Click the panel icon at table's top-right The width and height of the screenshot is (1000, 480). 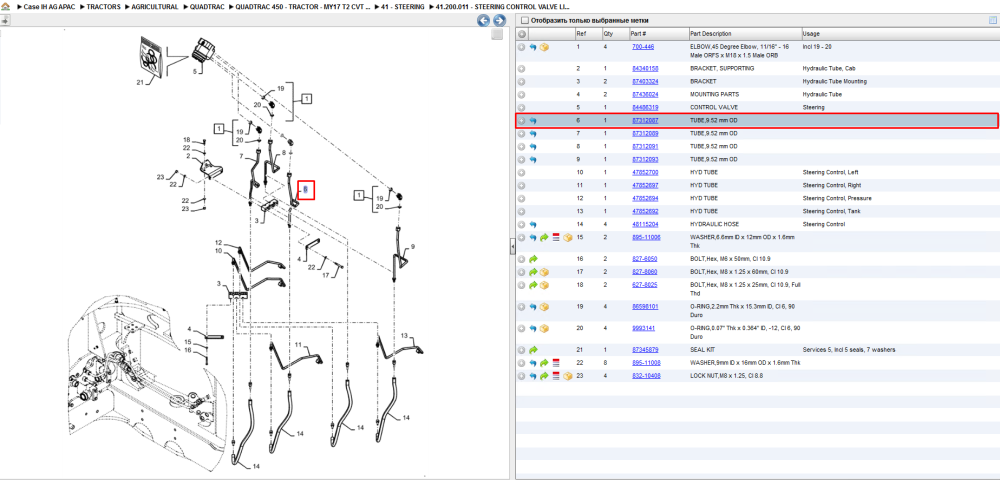(x=992, y=20)
